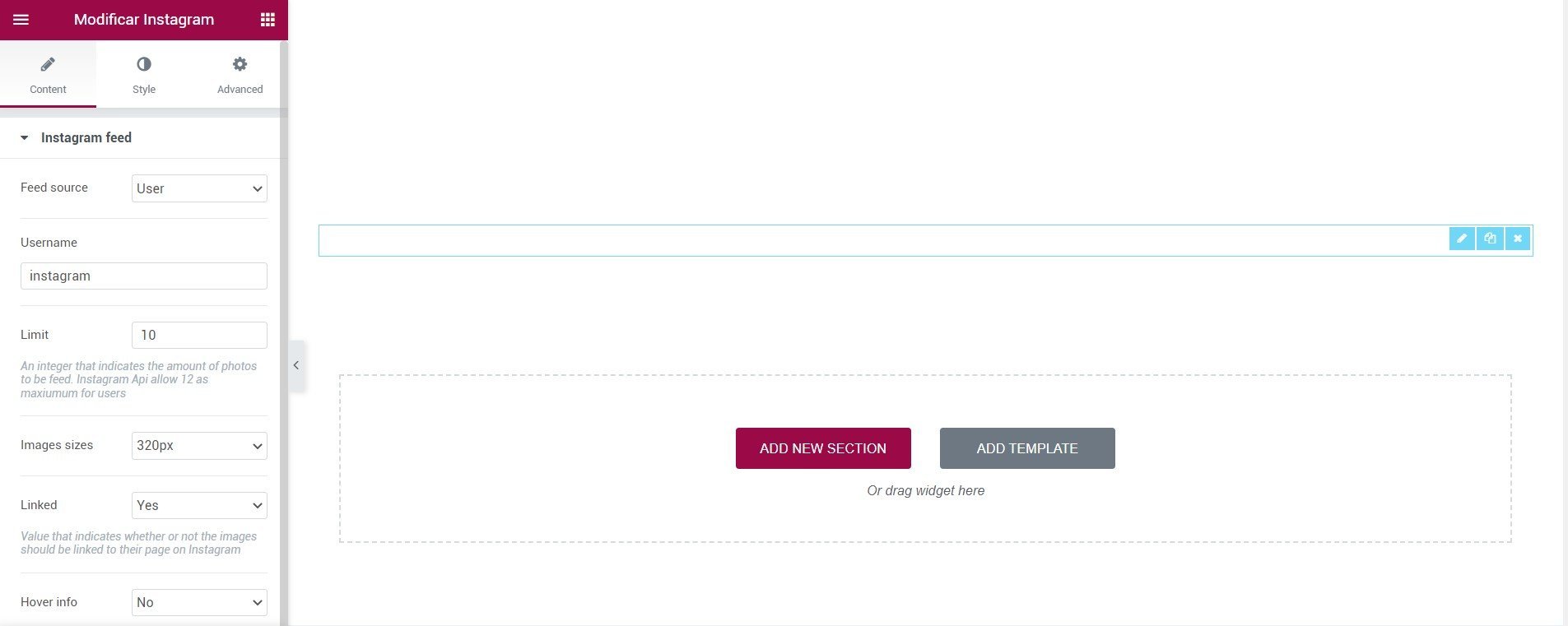1568x626 pixels.
Task: Open the hamburger menu in the Elementor header
Action: coord(21,20)
